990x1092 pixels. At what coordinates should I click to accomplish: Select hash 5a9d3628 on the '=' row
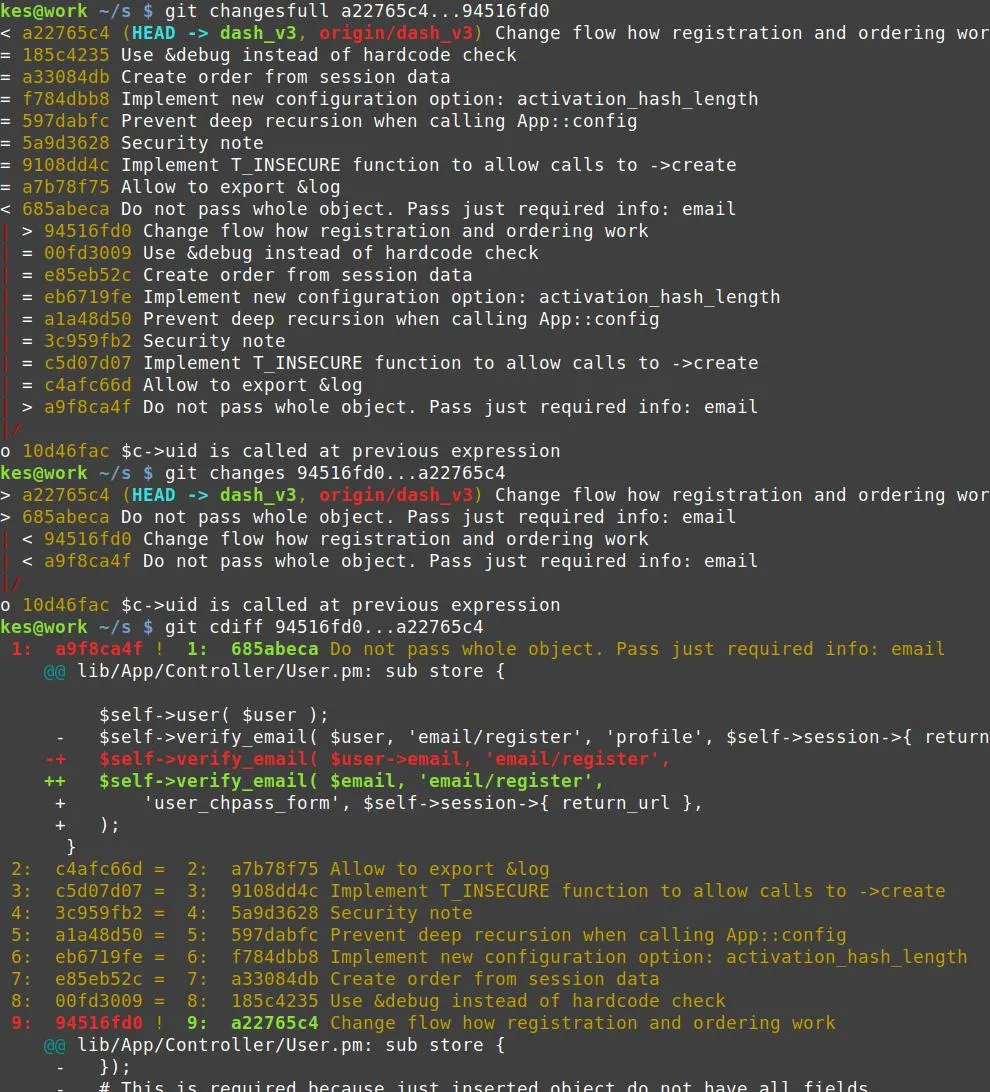[x=65, y=143]
